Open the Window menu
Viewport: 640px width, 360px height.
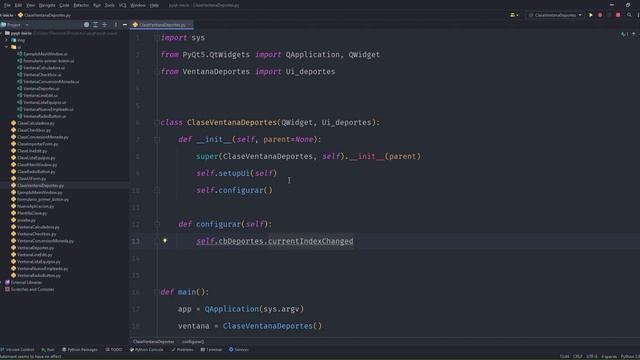click(138, 5)
